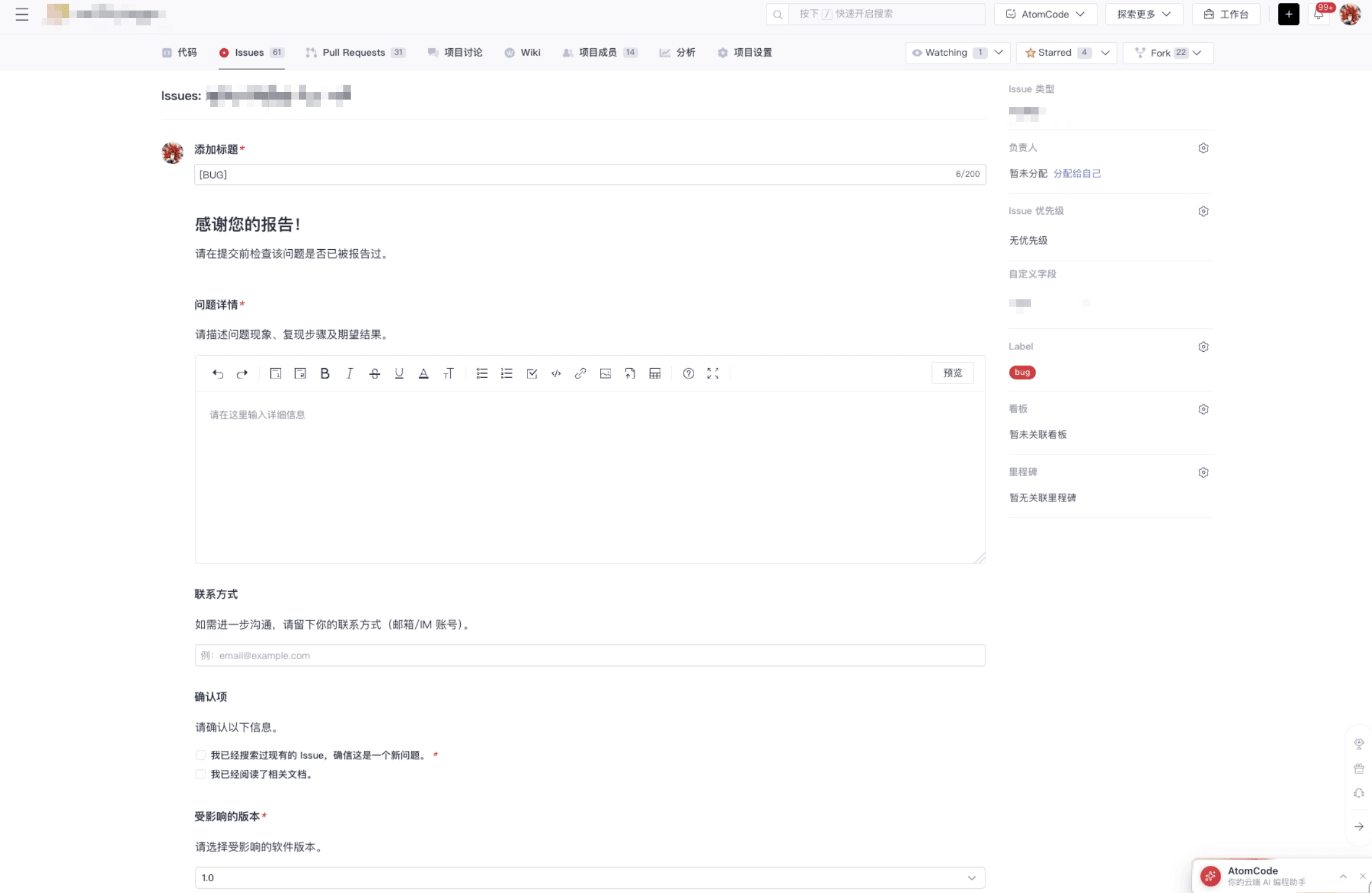The width and height of the screenshot is (1372, 893).
Task: Switch the editor to fullscreen mode
Action: point(713,374)
